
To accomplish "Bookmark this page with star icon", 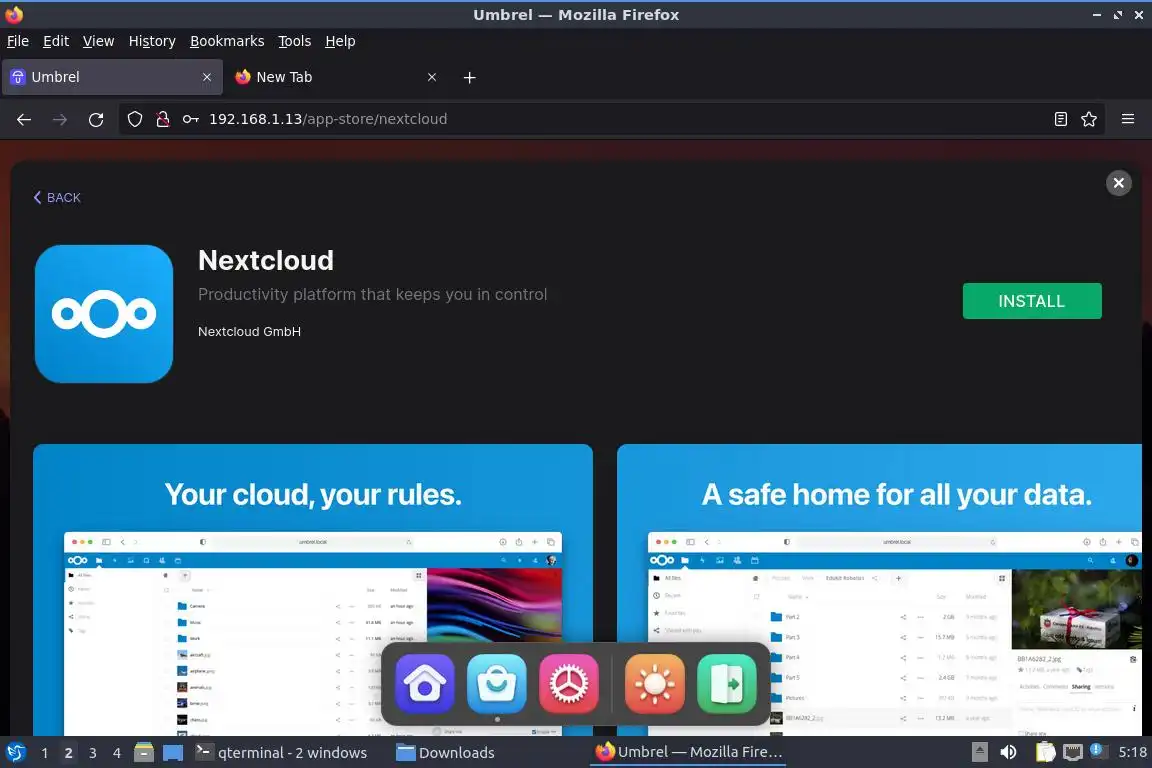I will pos(1089,119).
